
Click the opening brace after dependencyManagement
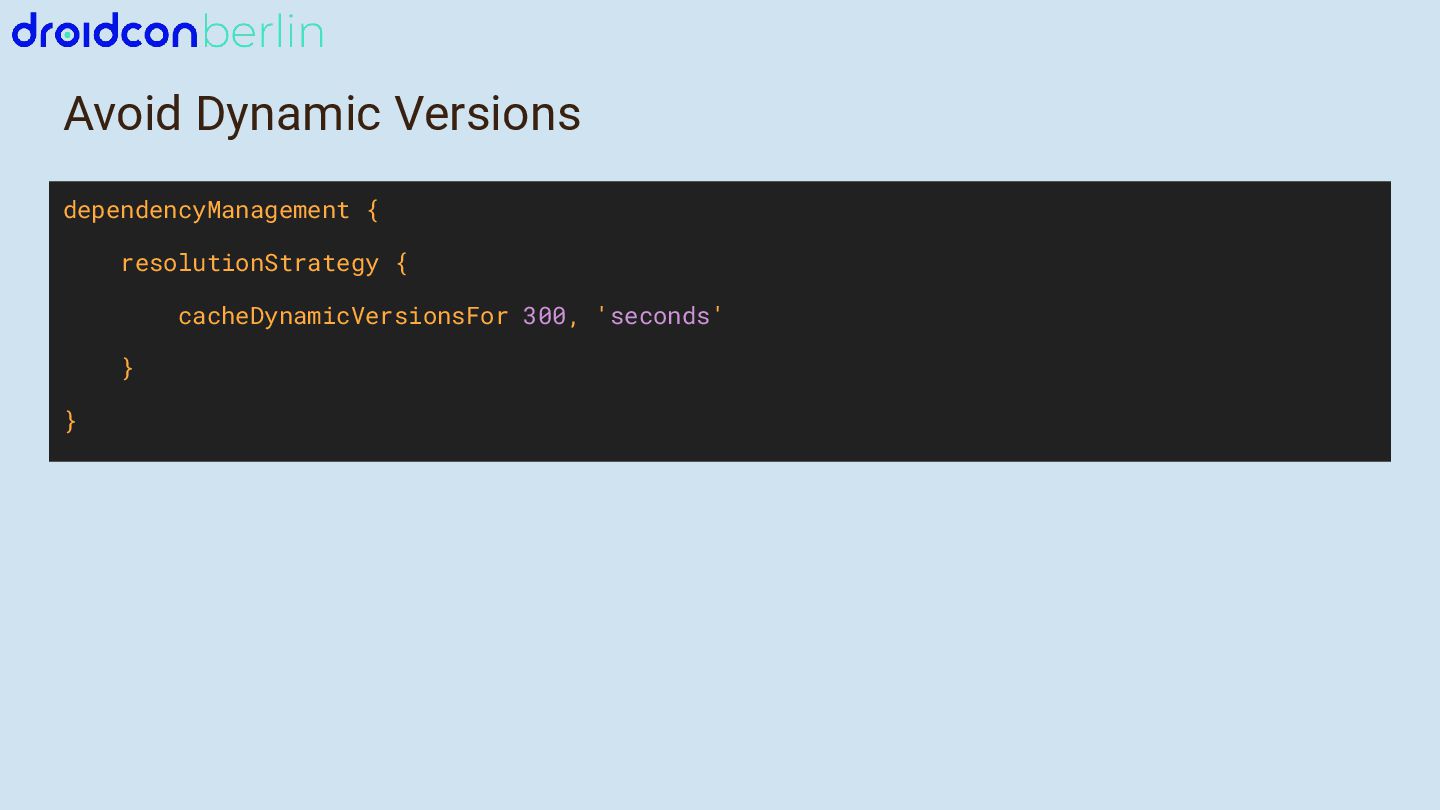coord(373,210)
